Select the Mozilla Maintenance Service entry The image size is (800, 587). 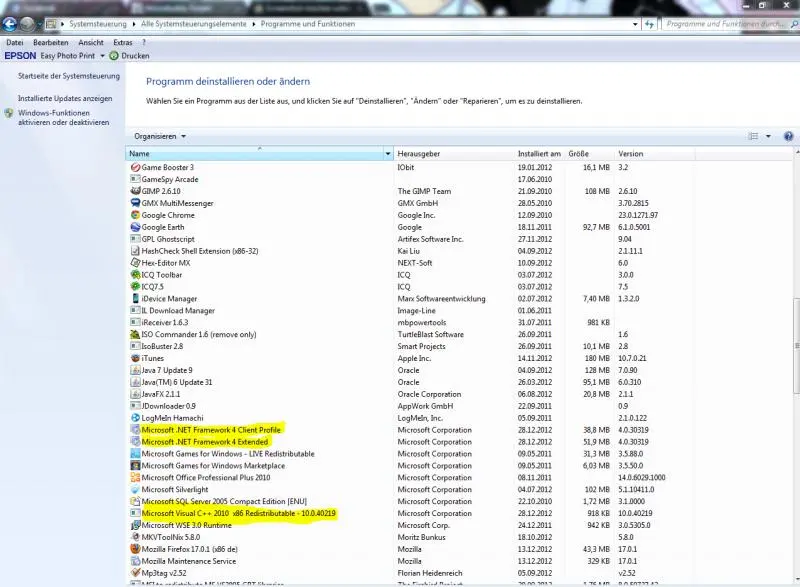tap(189, 561)
